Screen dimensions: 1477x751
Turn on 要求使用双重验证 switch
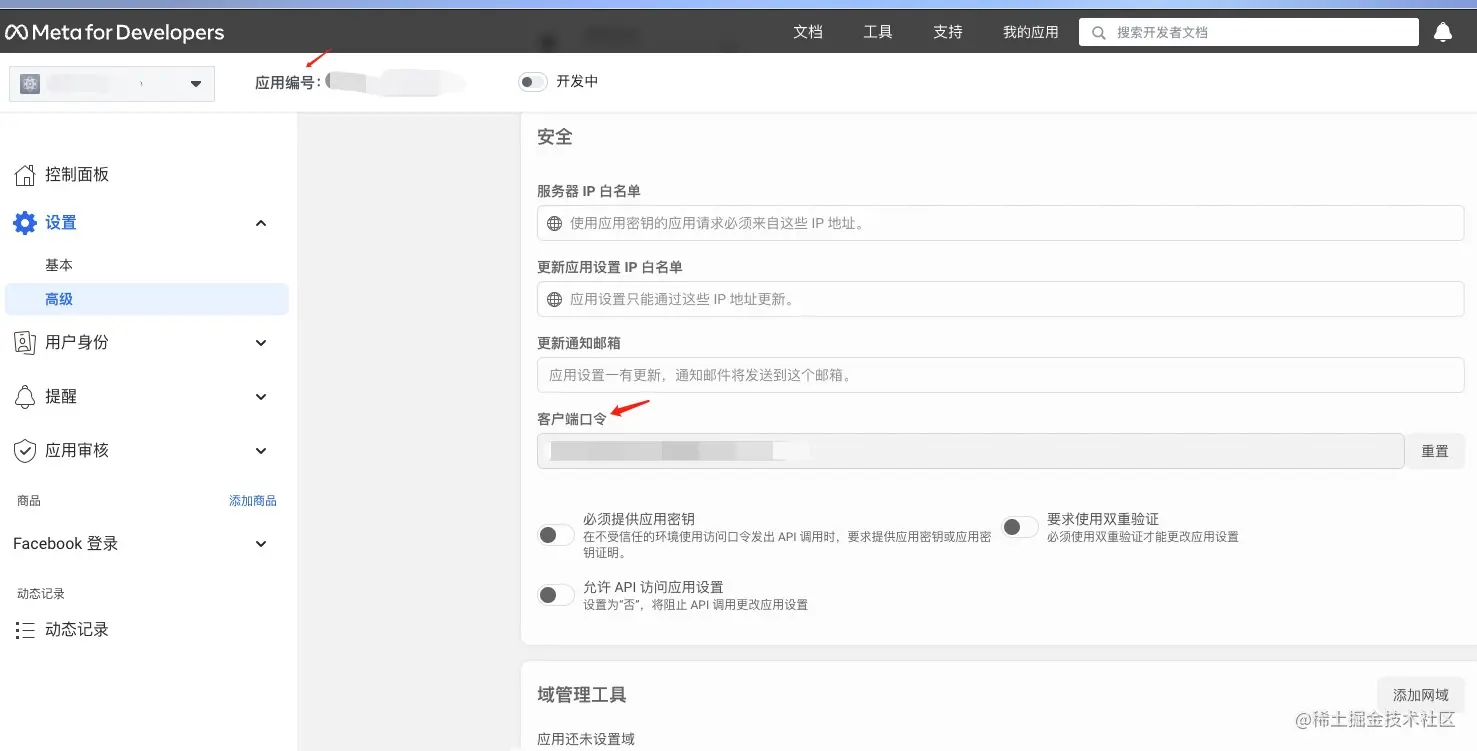click(1020, 527)
